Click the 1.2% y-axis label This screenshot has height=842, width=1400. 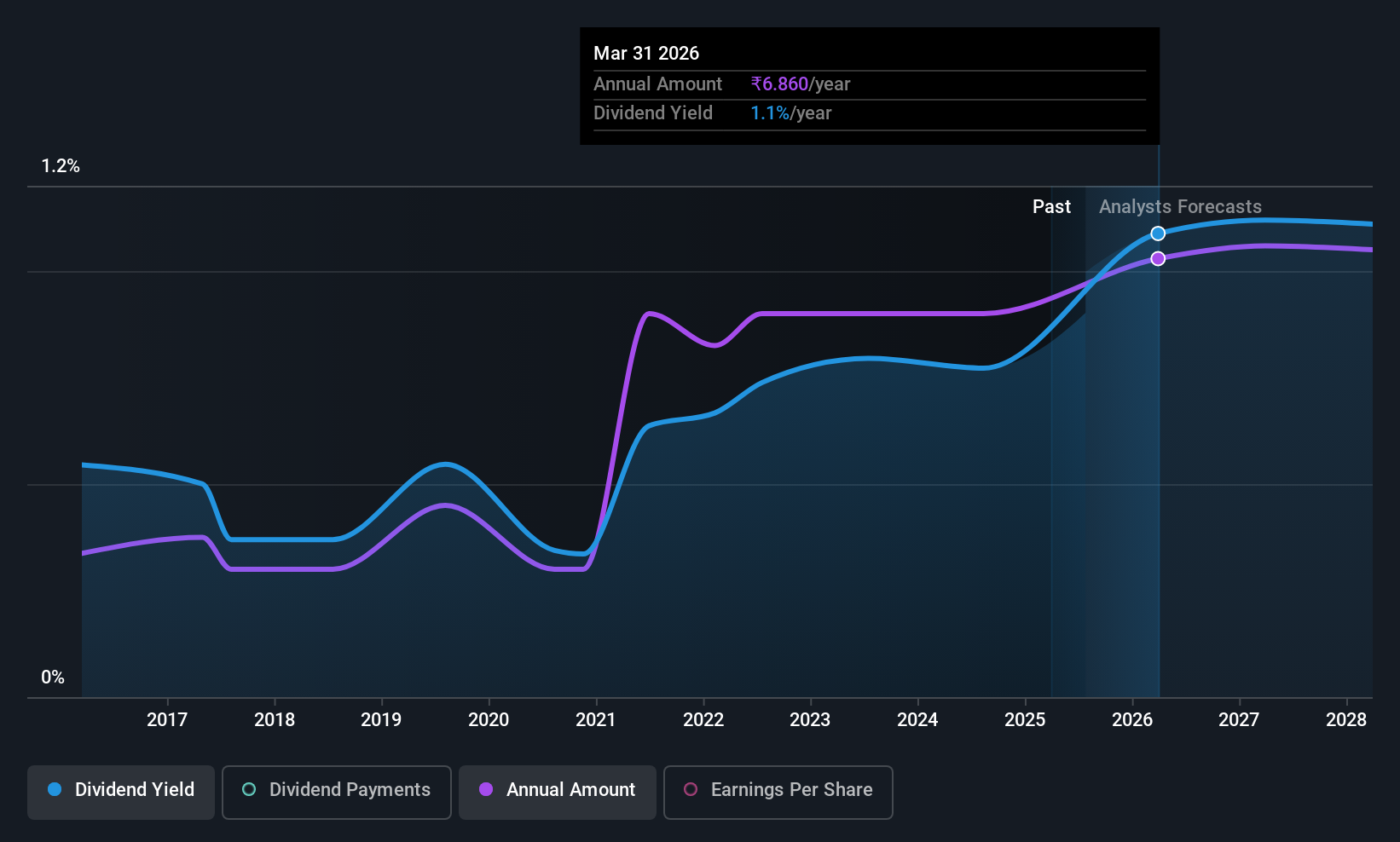pos(61,166)
